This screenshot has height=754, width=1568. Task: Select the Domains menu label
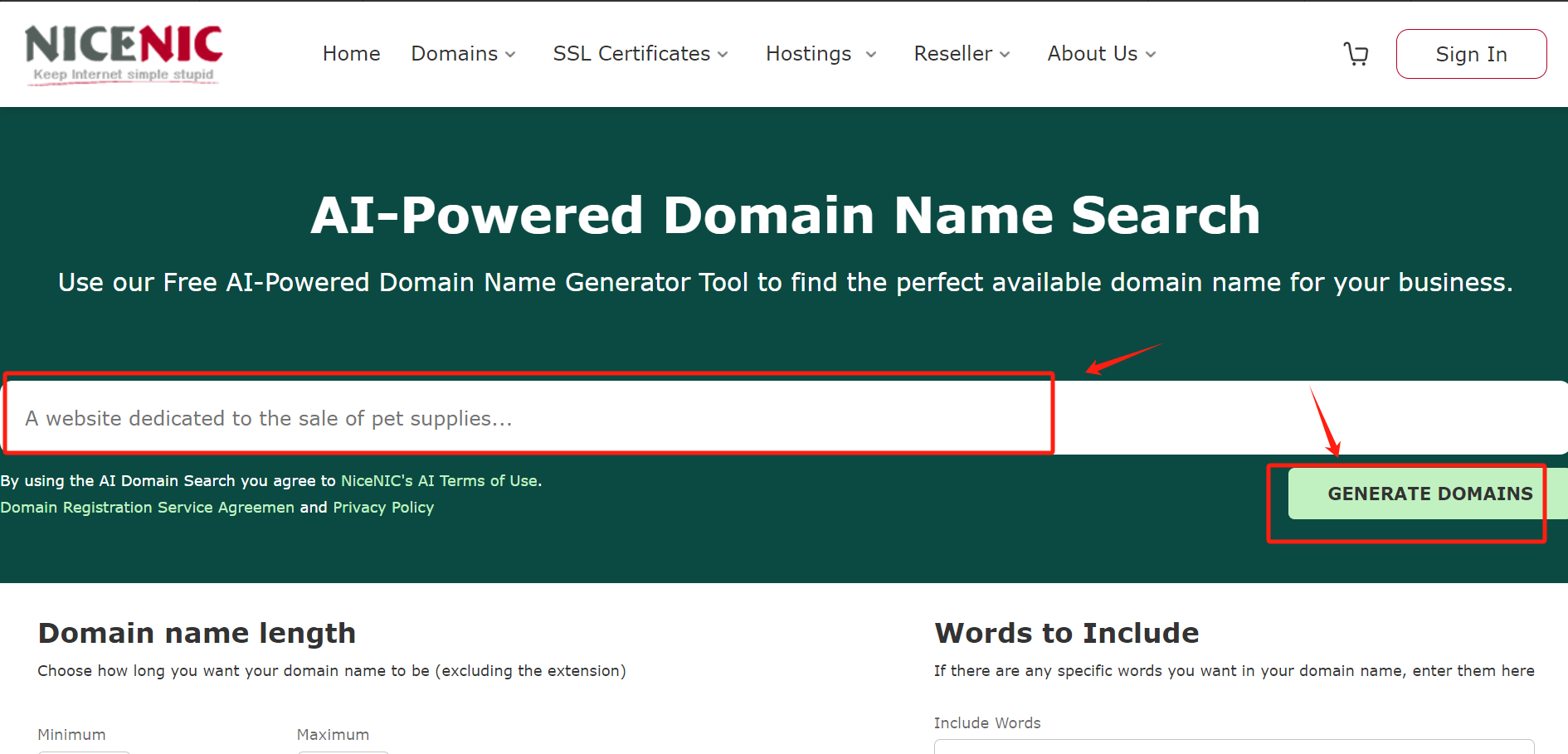[454, 54]
